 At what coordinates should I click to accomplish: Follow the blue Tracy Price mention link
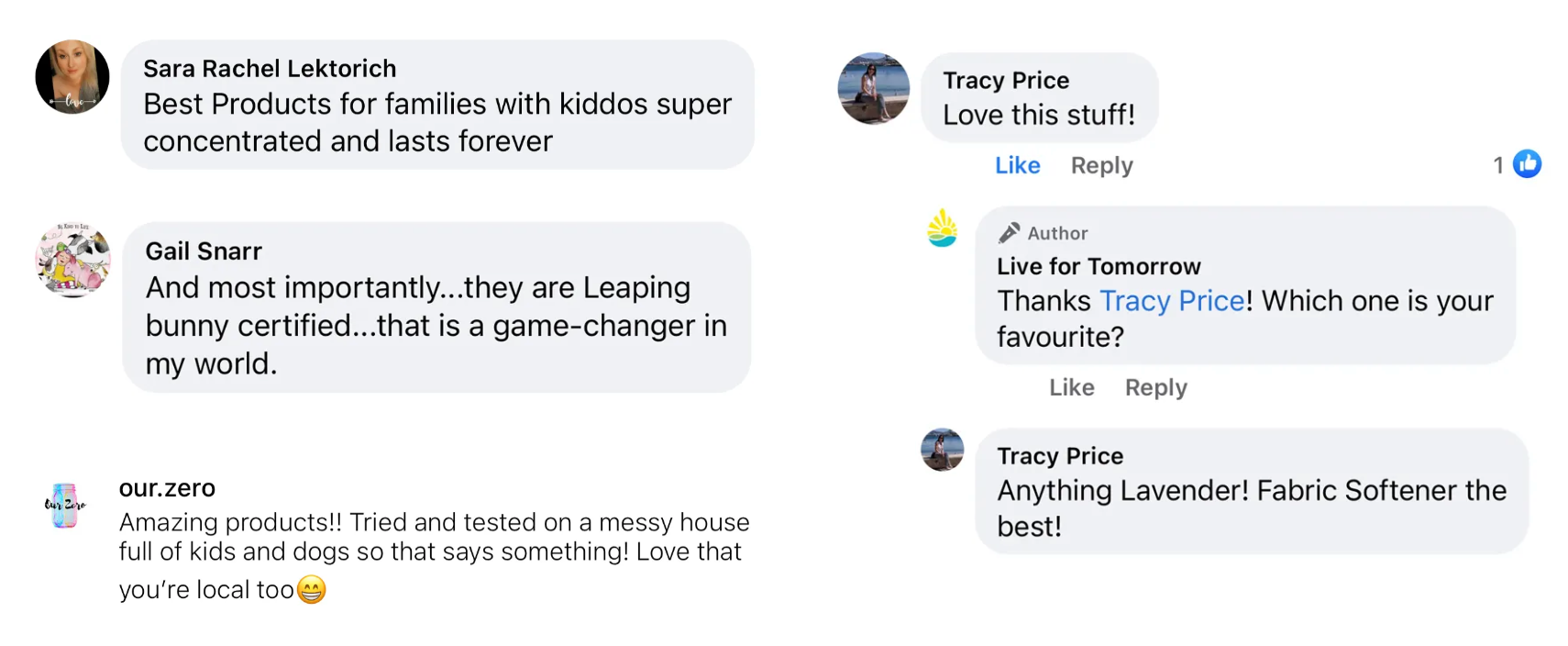(1171, 301)
